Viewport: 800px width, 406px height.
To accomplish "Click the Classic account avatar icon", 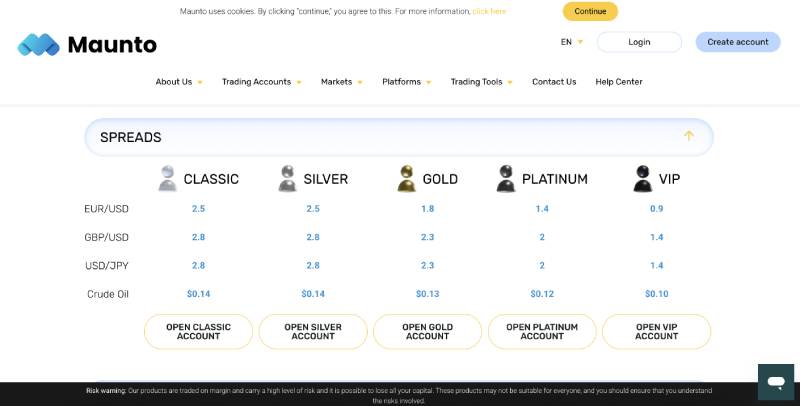I will pyautogui.click(x=168, y=179).
